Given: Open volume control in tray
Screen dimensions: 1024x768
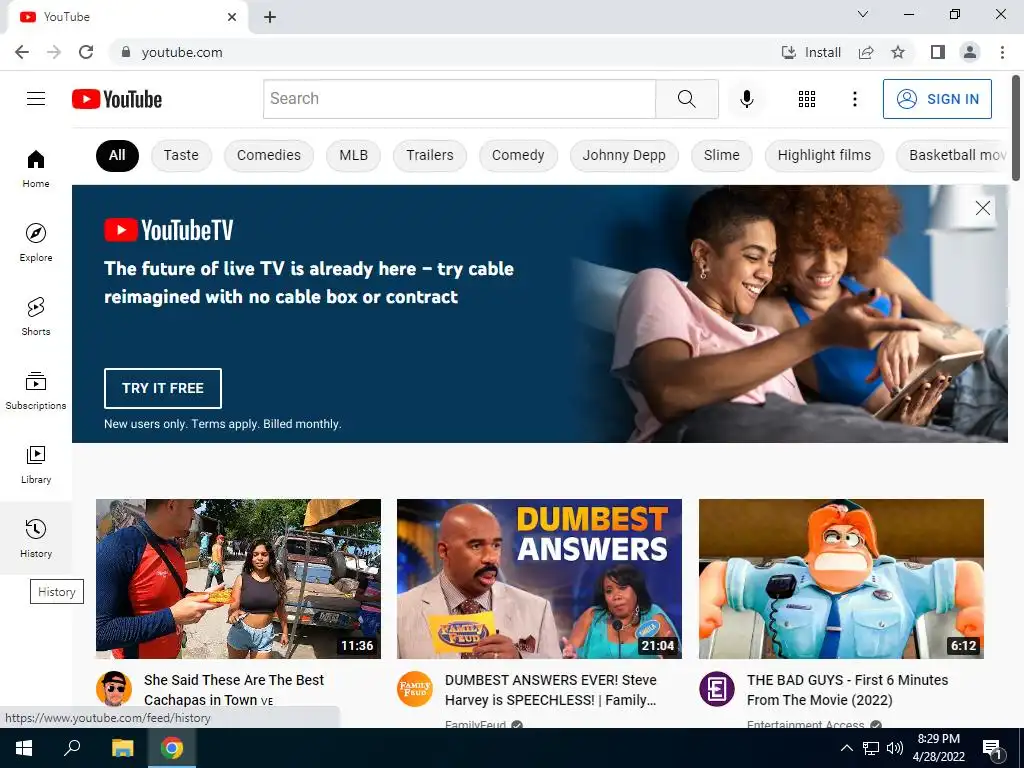Looking at the screenshot, I should (895, 748).
